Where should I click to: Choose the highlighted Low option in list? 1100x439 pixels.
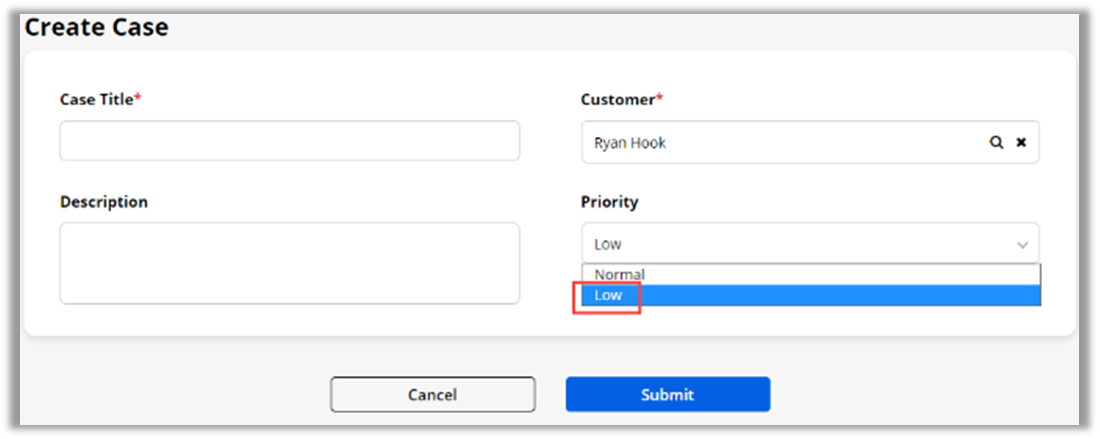tap(608, 296)
